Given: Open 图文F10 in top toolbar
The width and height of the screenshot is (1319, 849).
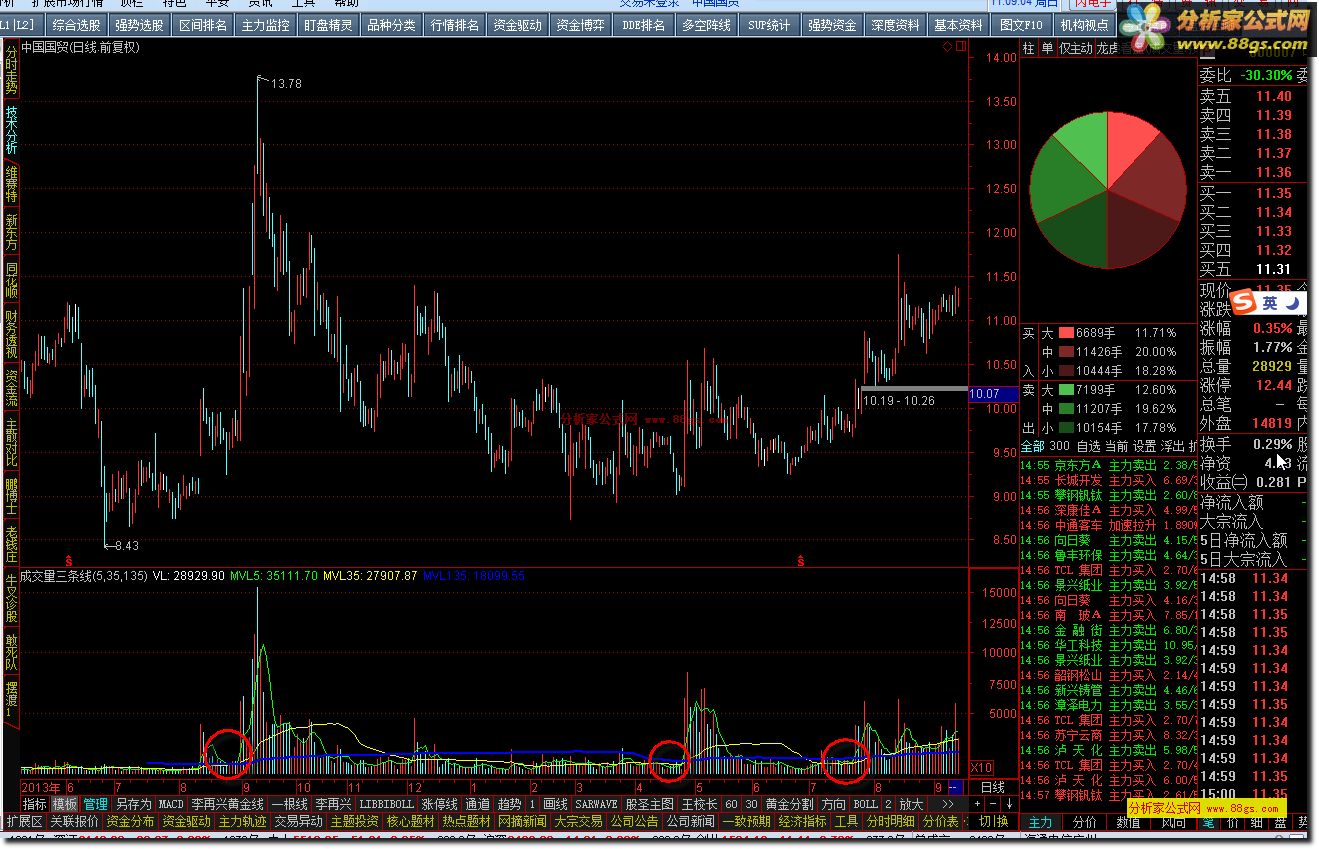Looking at the screenshot, I should coord(1021,25).
